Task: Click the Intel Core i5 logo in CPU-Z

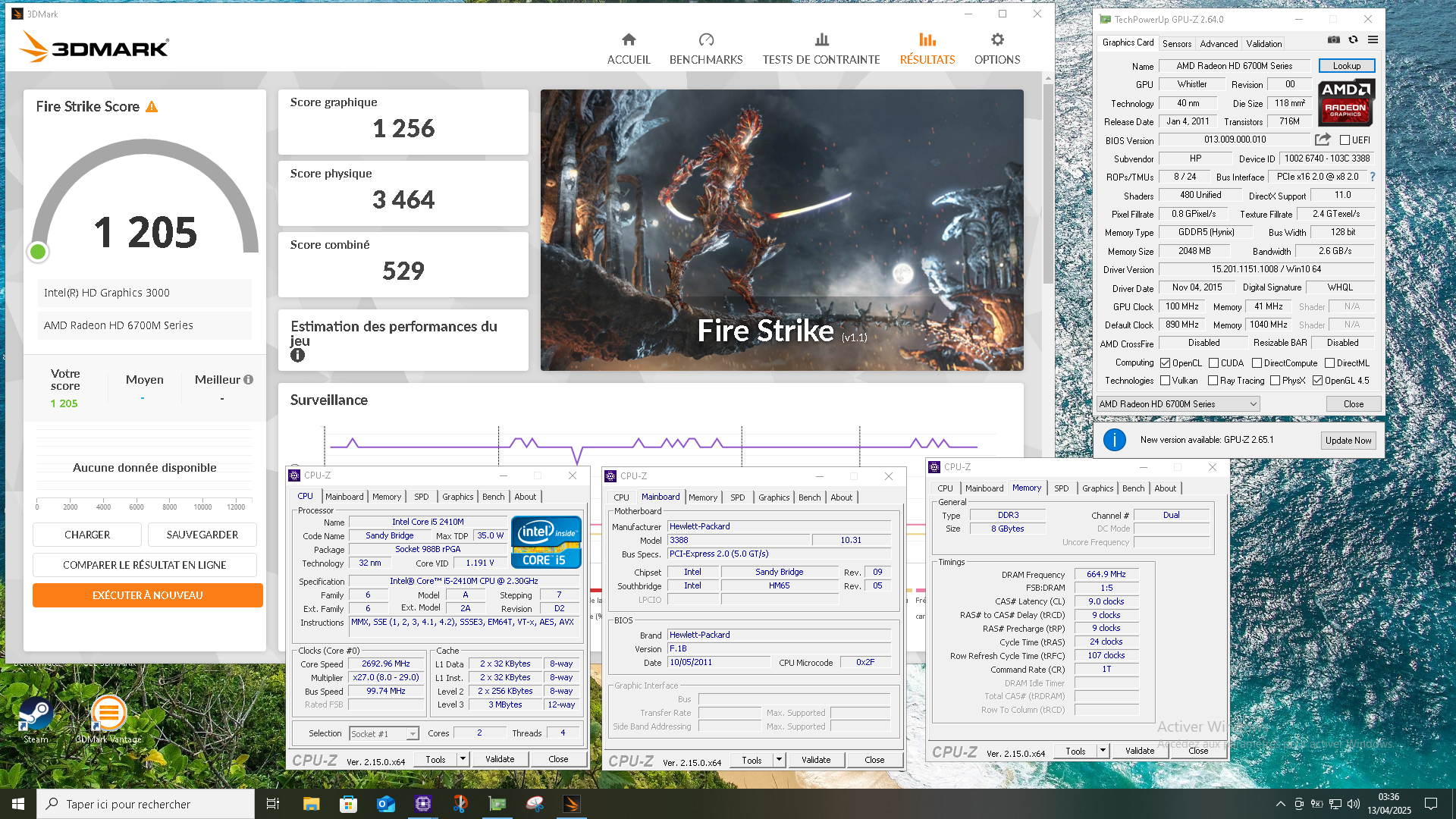Action: pyautogui.click(x=546, y=542)
